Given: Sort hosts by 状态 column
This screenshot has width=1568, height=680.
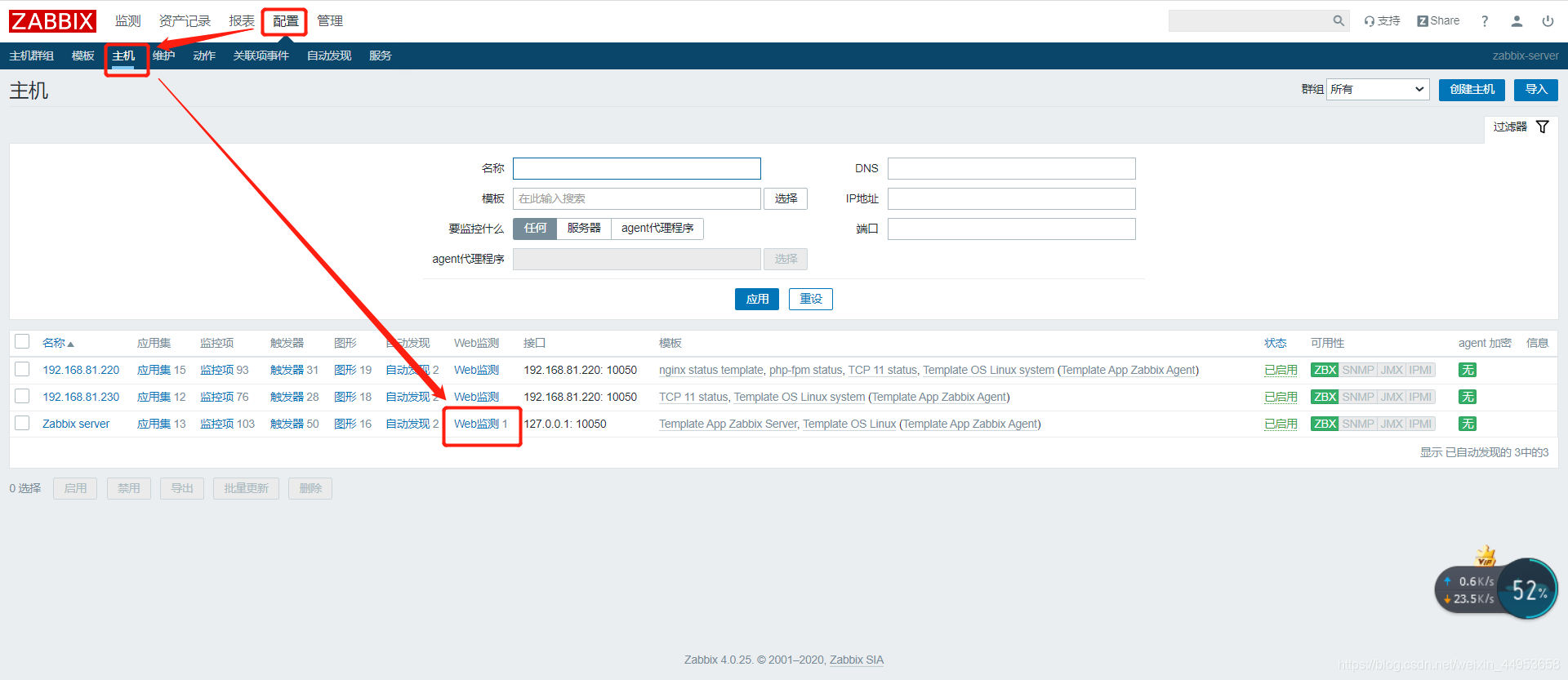Looking at the screenshot, I should point(1275,344).
